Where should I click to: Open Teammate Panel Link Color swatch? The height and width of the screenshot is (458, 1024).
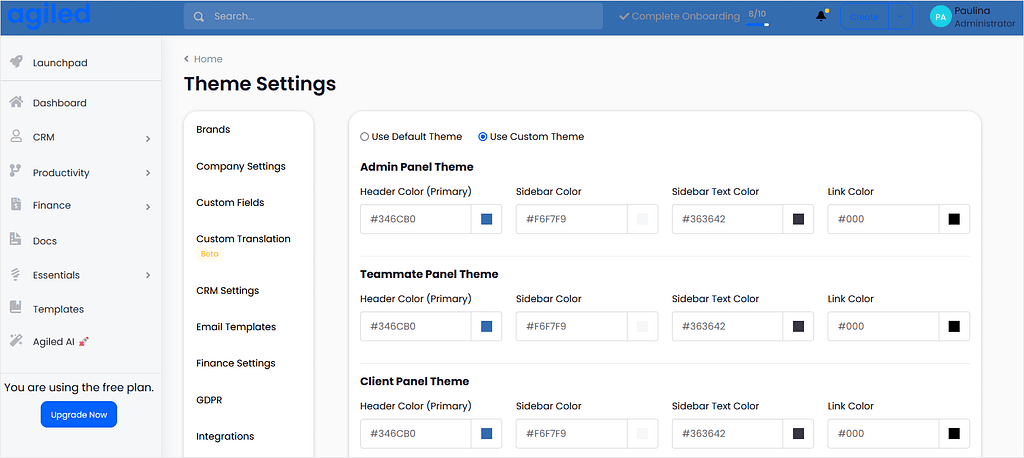pos(954,326)
